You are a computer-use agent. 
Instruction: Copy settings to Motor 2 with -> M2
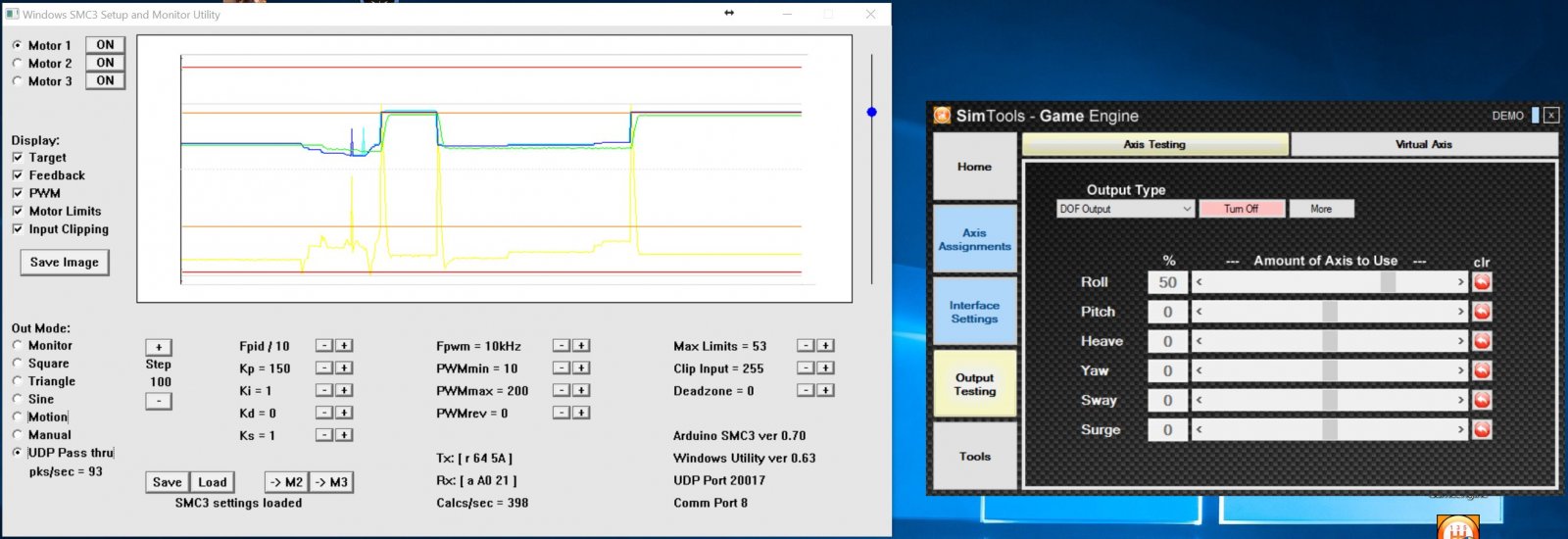pos(286,482)
